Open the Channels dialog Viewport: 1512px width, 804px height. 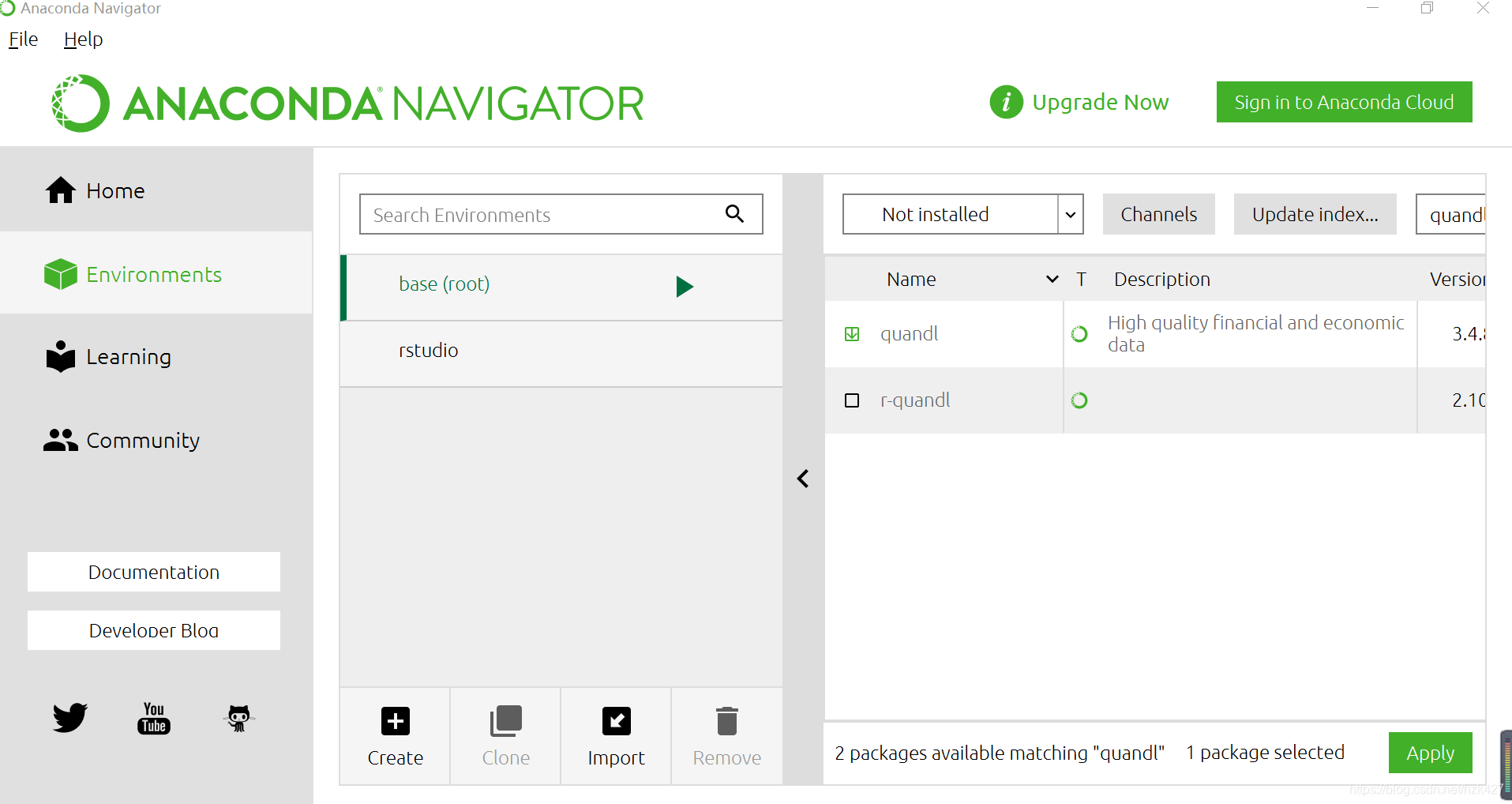[x=1158, y=214]
